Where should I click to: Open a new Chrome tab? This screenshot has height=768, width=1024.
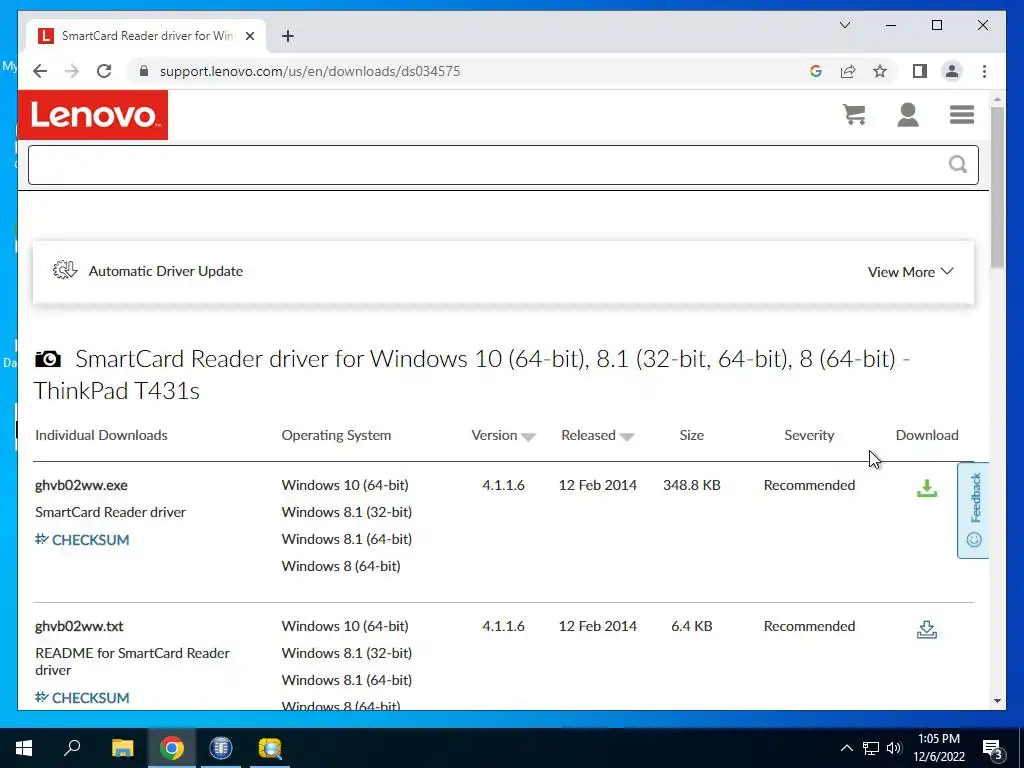(287, 36)
